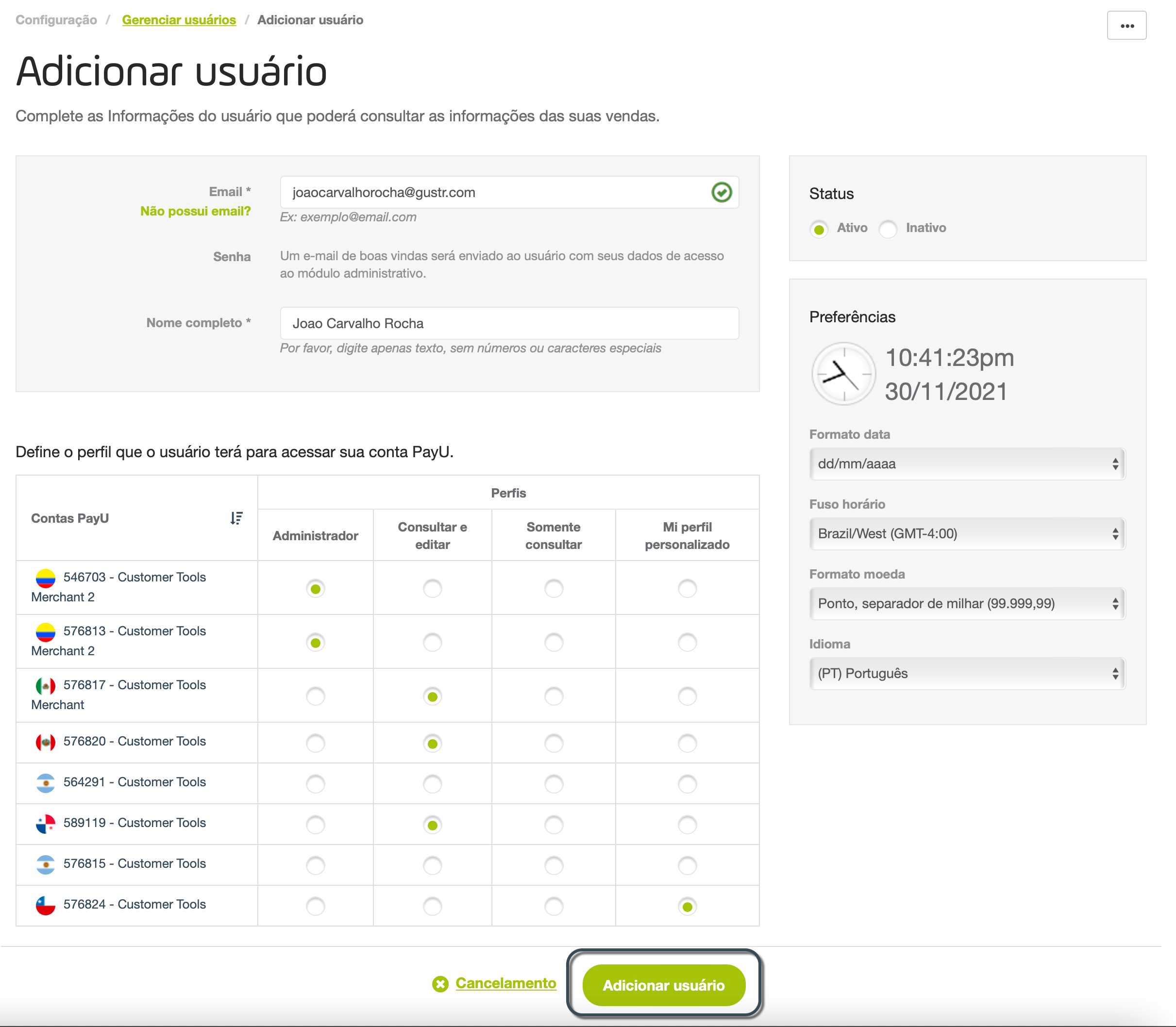The height and width of the screenshot is (1027, 1176).
Task: Click the Cancelamento link
Action: click(x=506, y=983)
